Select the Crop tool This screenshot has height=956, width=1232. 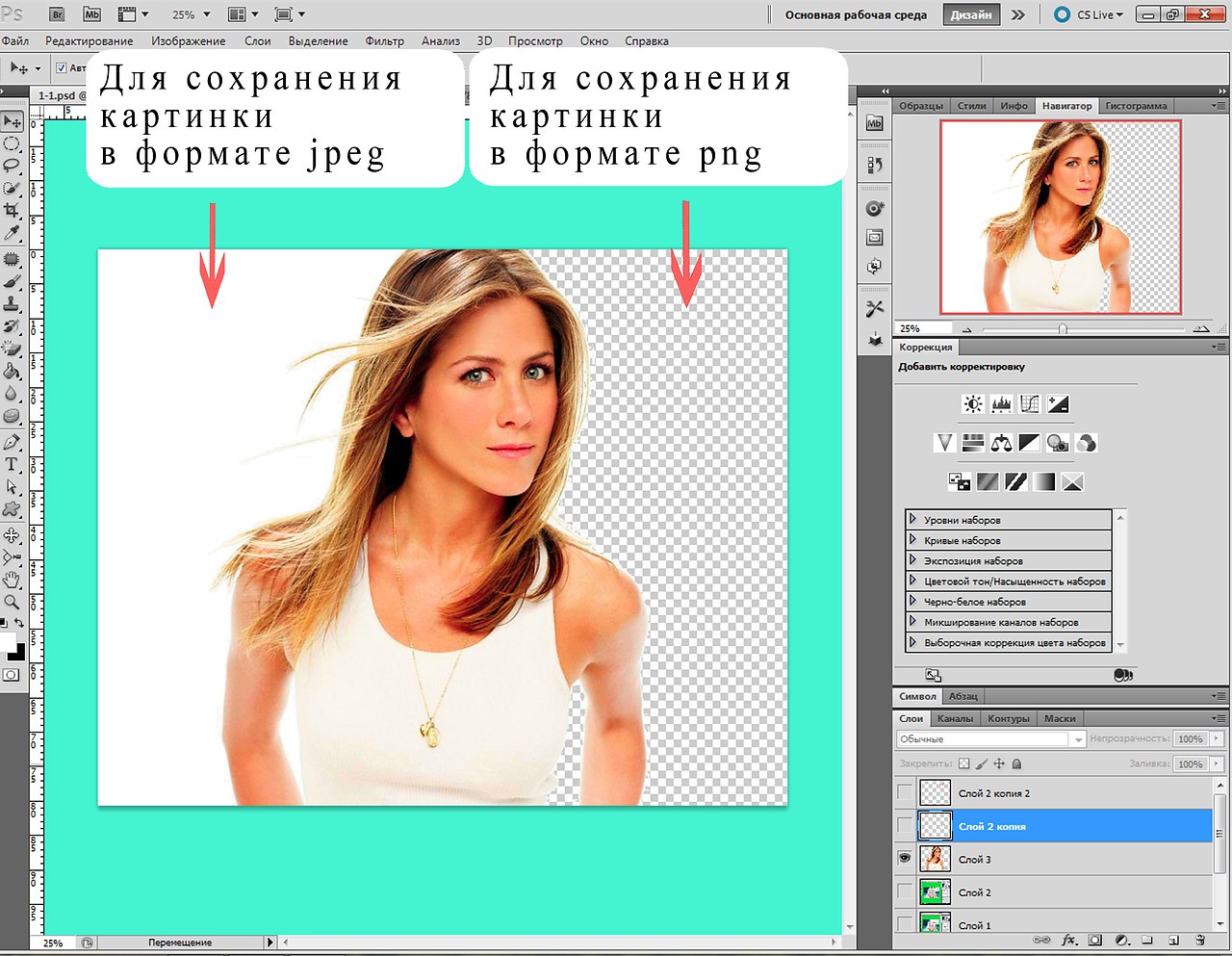(12, 211)
